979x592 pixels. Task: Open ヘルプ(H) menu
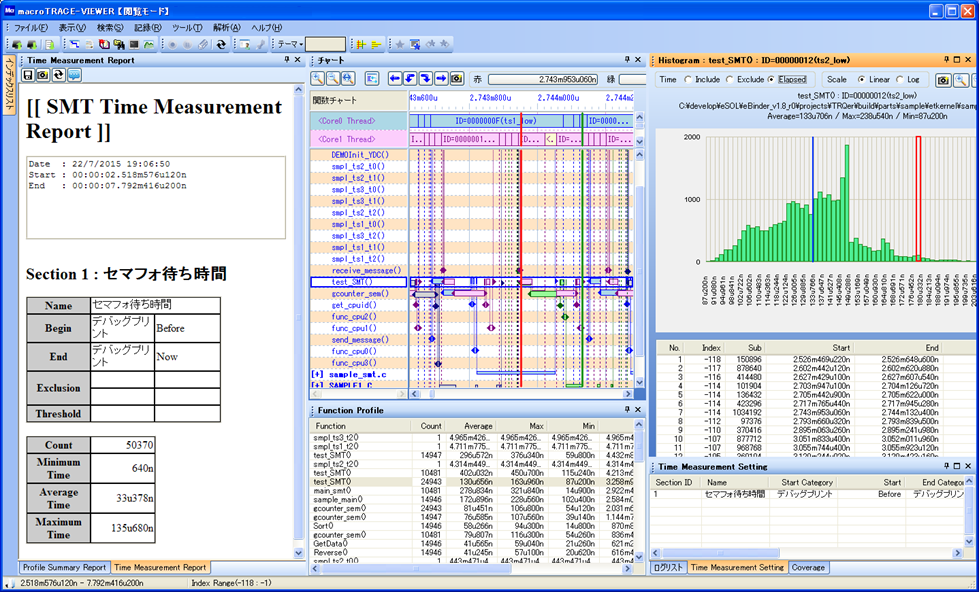click(267, 27)
